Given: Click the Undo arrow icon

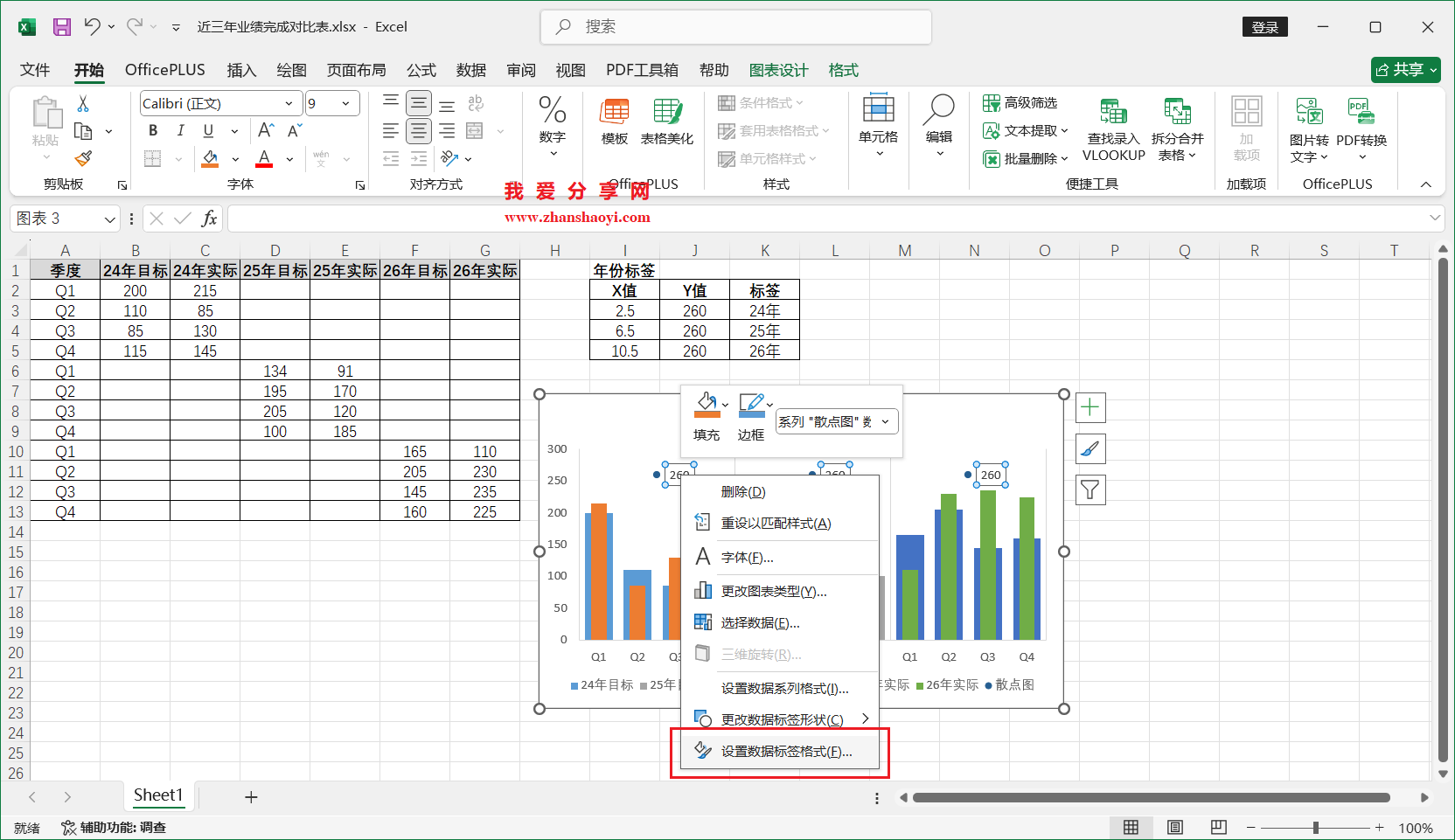Looking at the screenshot, I should click(x=92, y=27).
